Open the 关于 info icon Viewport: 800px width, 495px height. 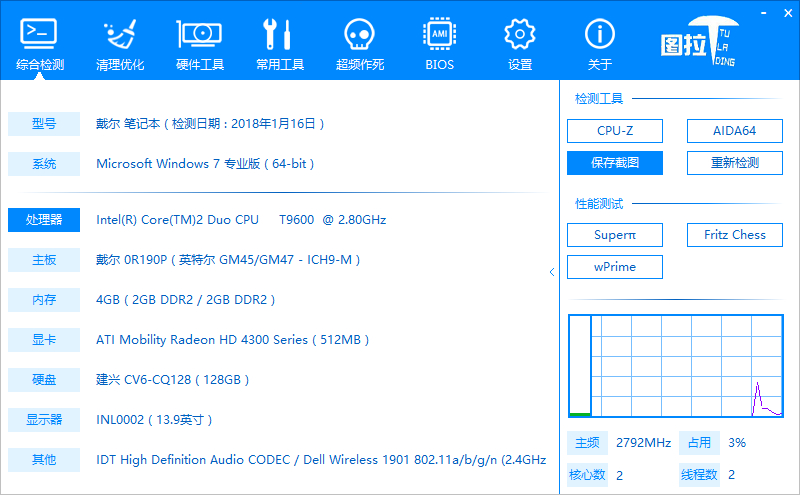[599, 34]
